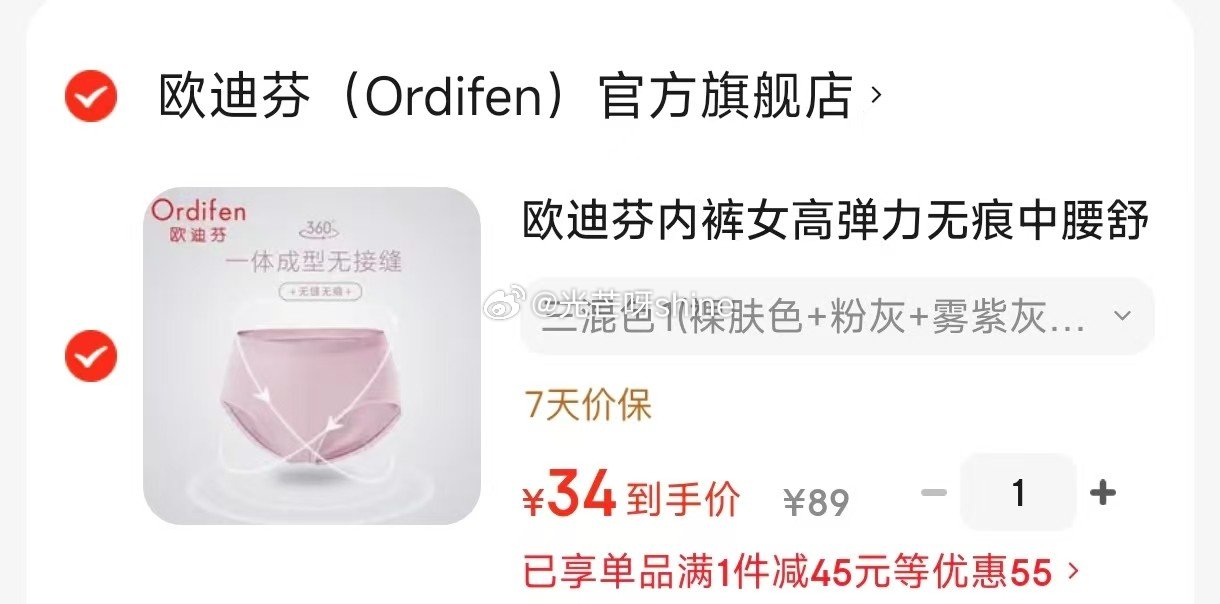This screenshot has height=604, width=1220.
Task: Tap the red chevron after 优惠55
Action: (1073, 572)
